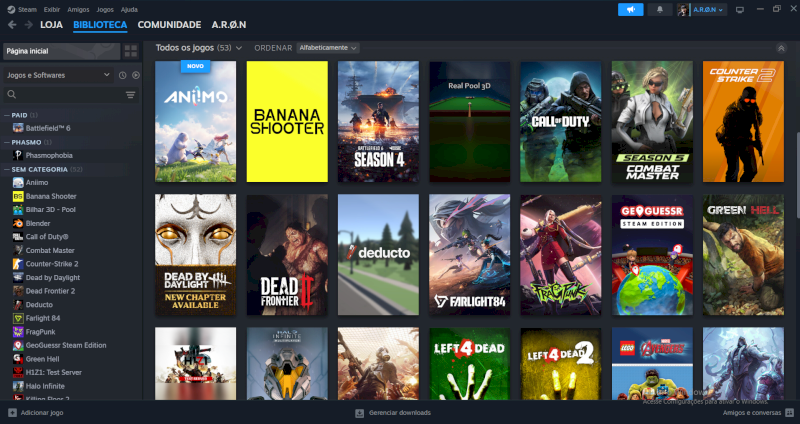Click the user profile avatar
The image size is (800, 424).
pos(683,10)
